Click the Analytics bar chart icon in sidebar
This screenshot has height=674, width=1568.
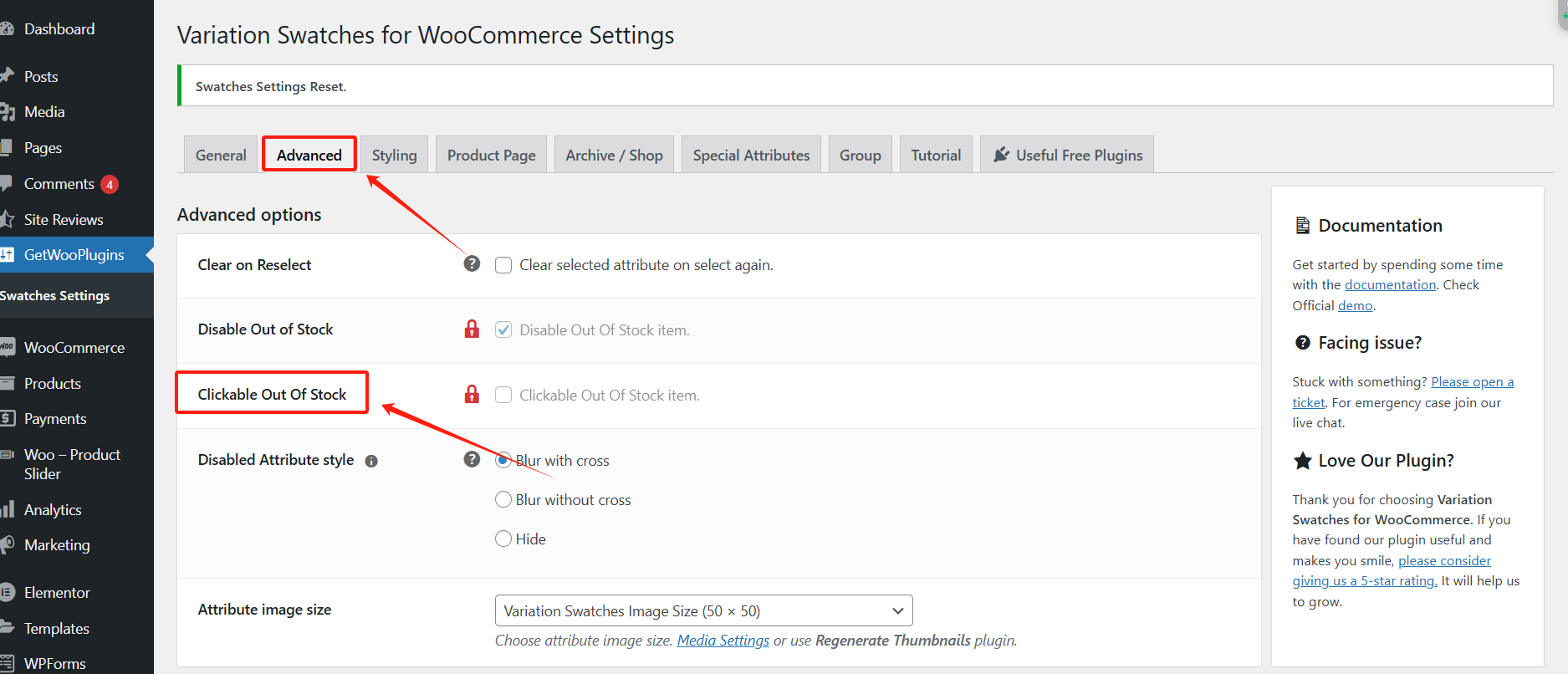point(8,509)
